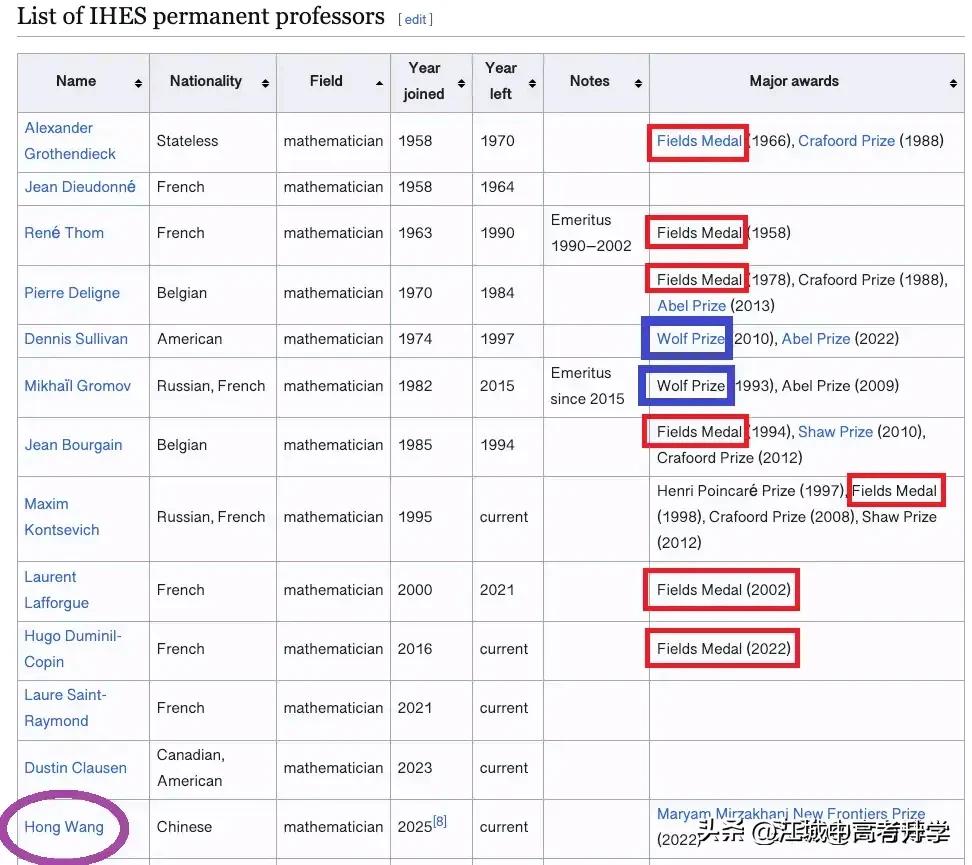Sort table by Year joined arrows
The width and height of the screenshot is (972, 865).
pyautogui.click(x=461, y=83)
